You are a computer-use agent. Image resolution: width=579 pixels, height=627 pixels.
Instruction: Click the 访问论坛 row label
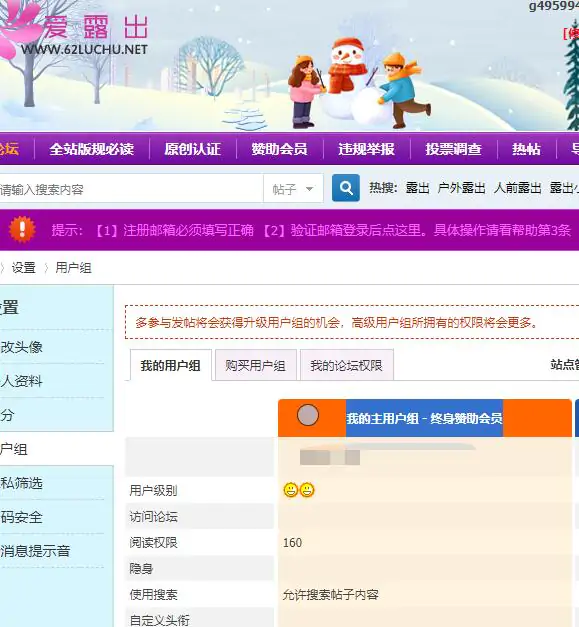coord(153,516)
